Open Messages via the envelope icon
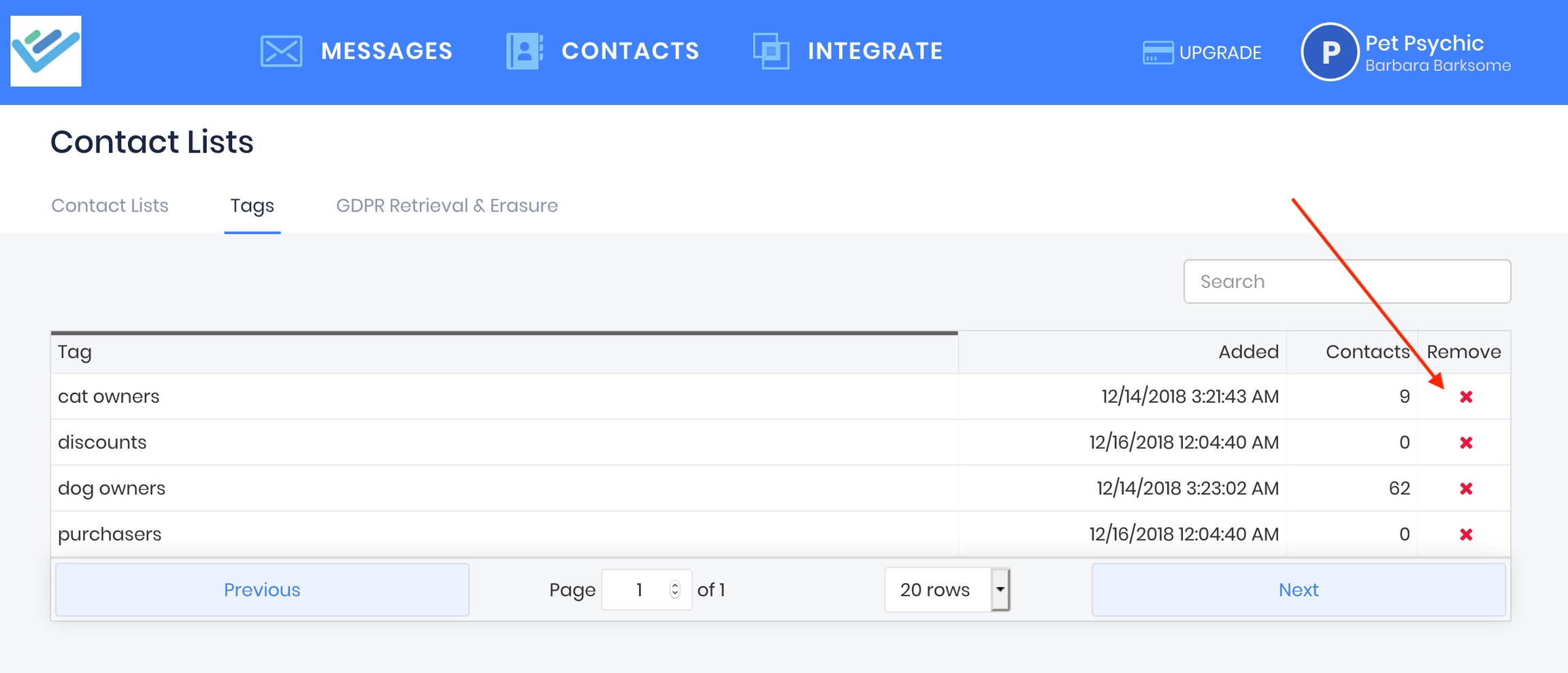The image size is (1568, 673). (281, 51)
